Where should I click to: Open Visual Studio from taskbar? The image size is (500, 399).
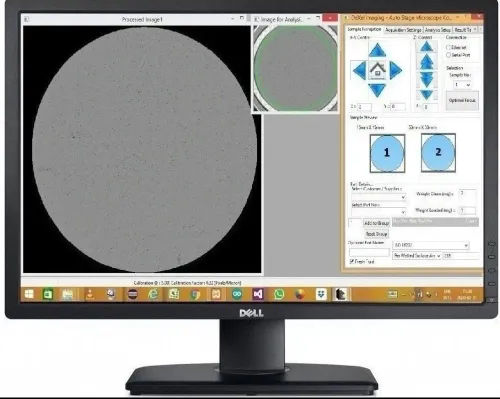(258, 294)
